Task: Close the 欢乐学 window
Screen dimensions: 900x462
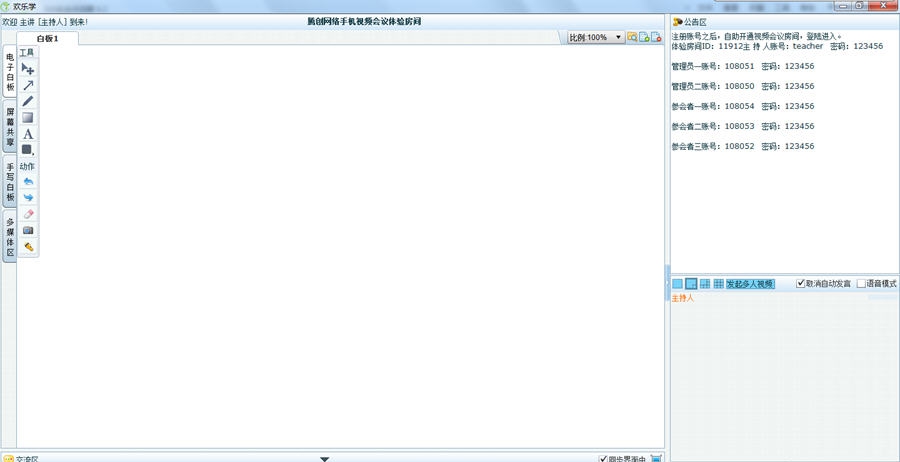Action: point(883,5)
